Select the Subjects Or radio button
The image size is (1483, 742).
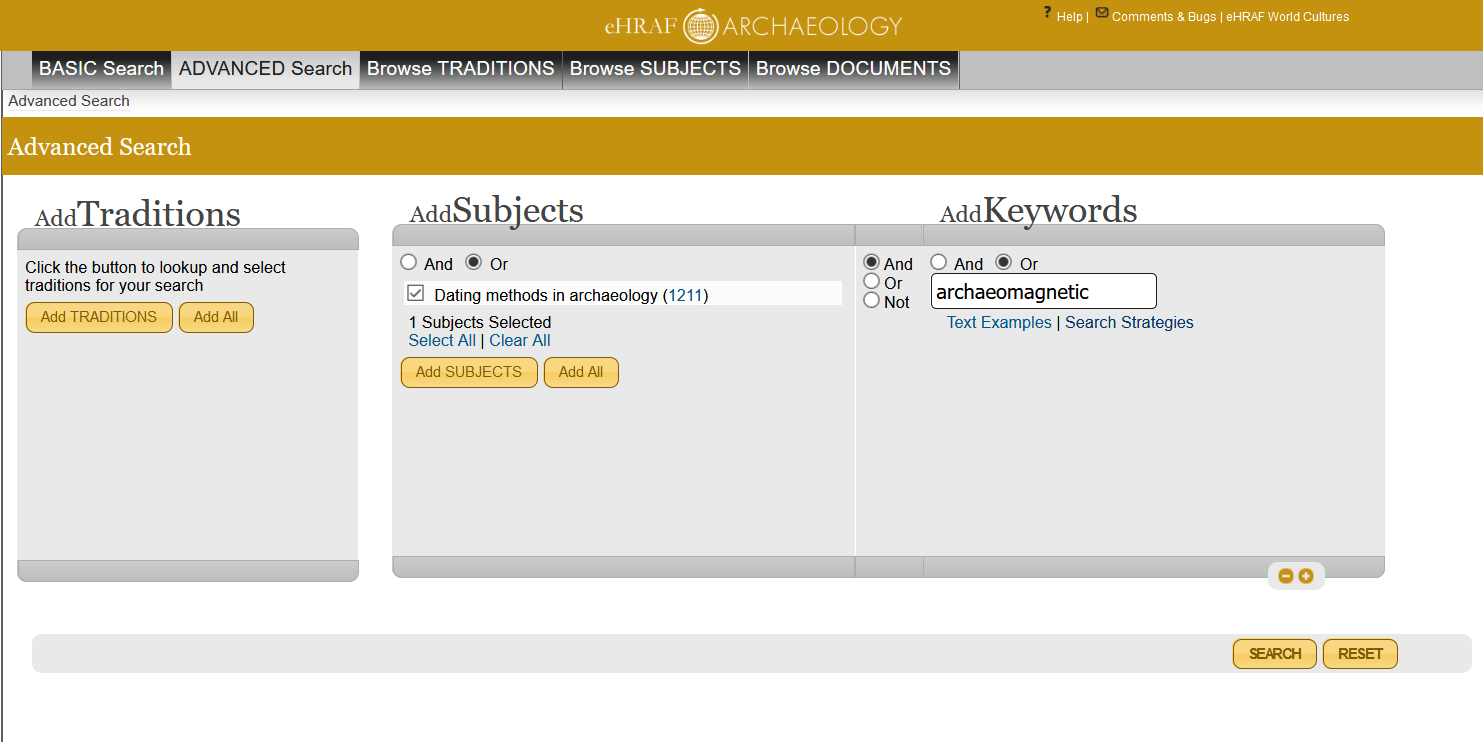click(474, 262)
